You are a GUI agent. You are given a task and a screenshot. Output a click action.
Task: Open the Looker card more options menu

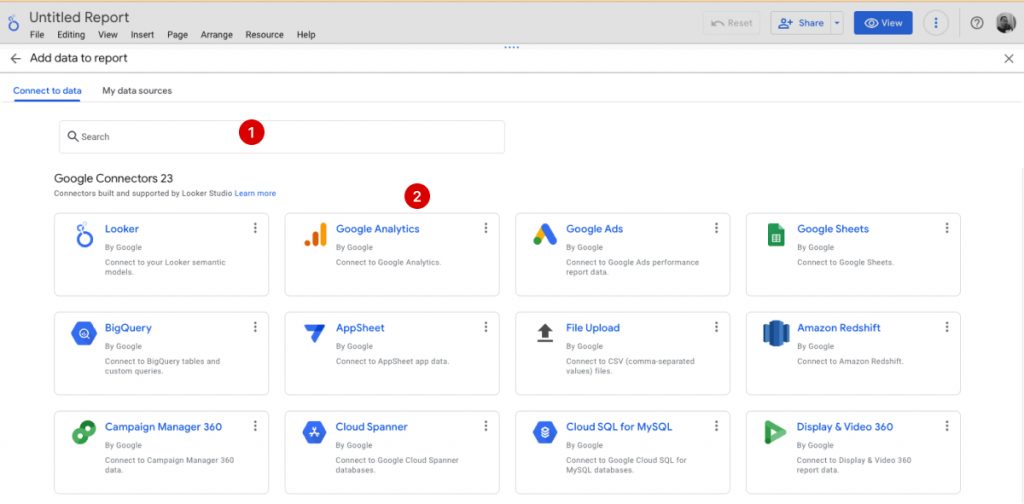pyautogui.click(x=255, y=229)
